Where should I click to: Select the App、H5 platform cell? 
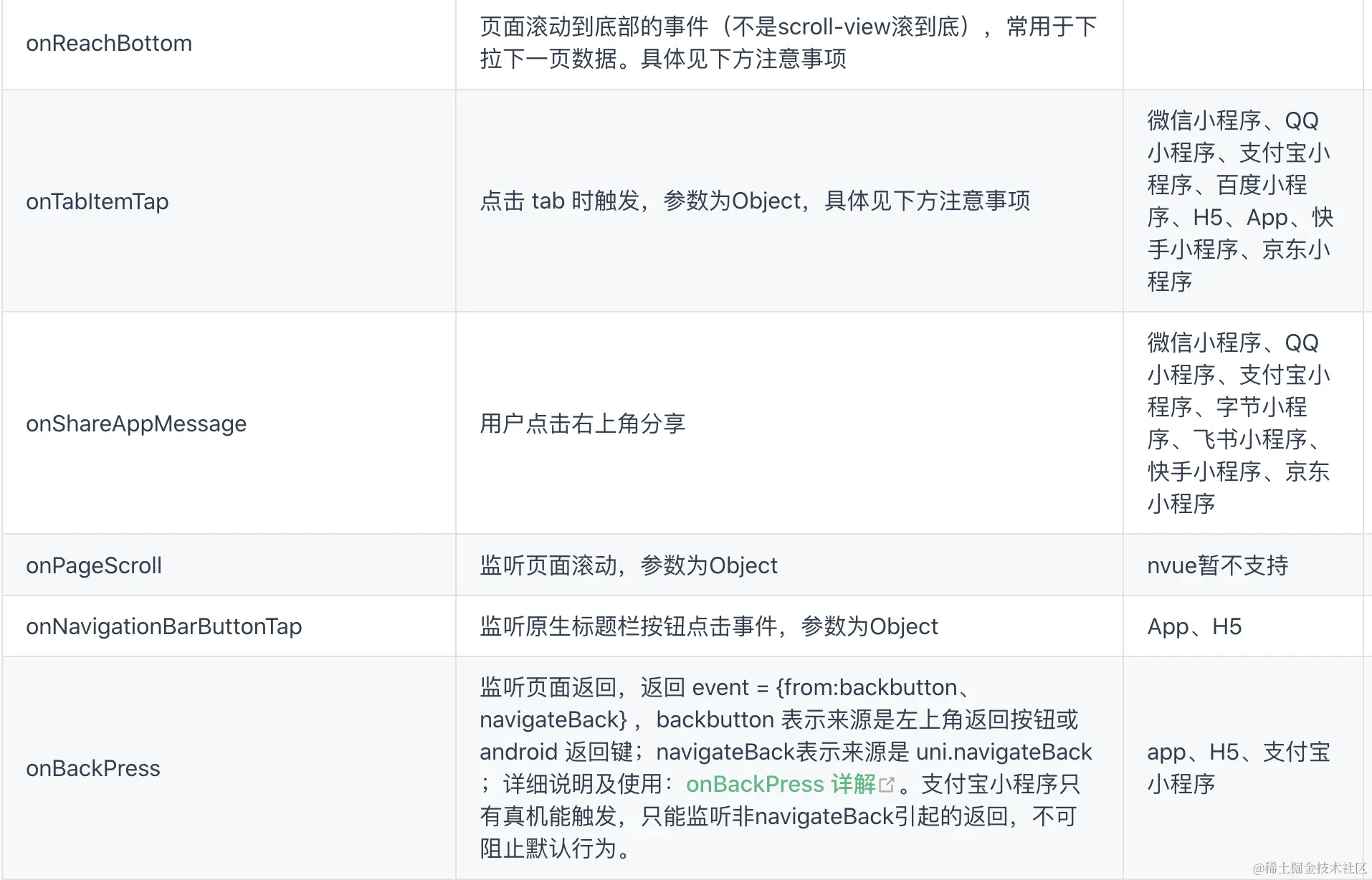tap(1194, 626)
